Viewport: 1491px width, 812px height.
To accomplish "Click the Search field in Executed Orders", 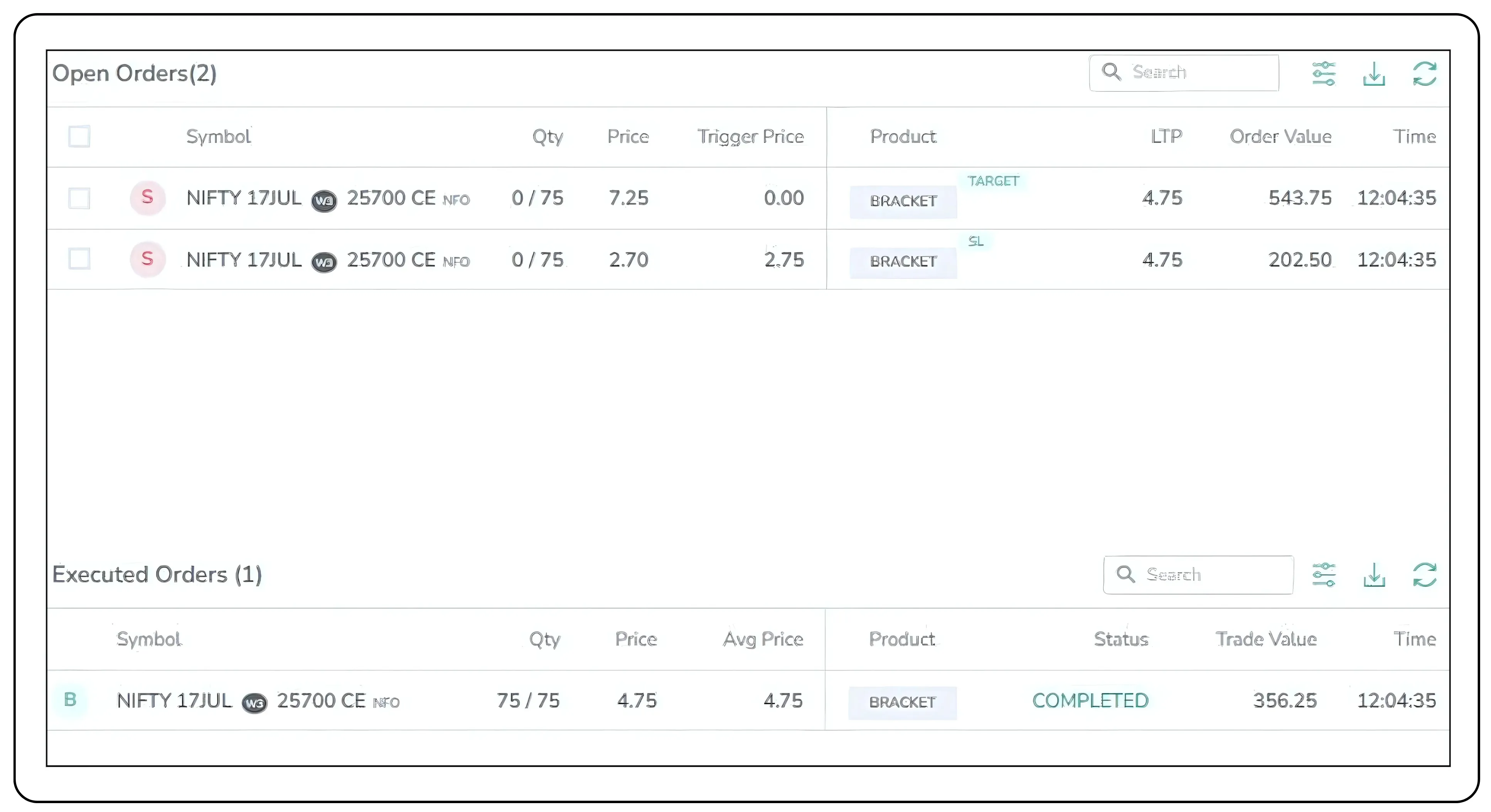I will coord(1198,574).
